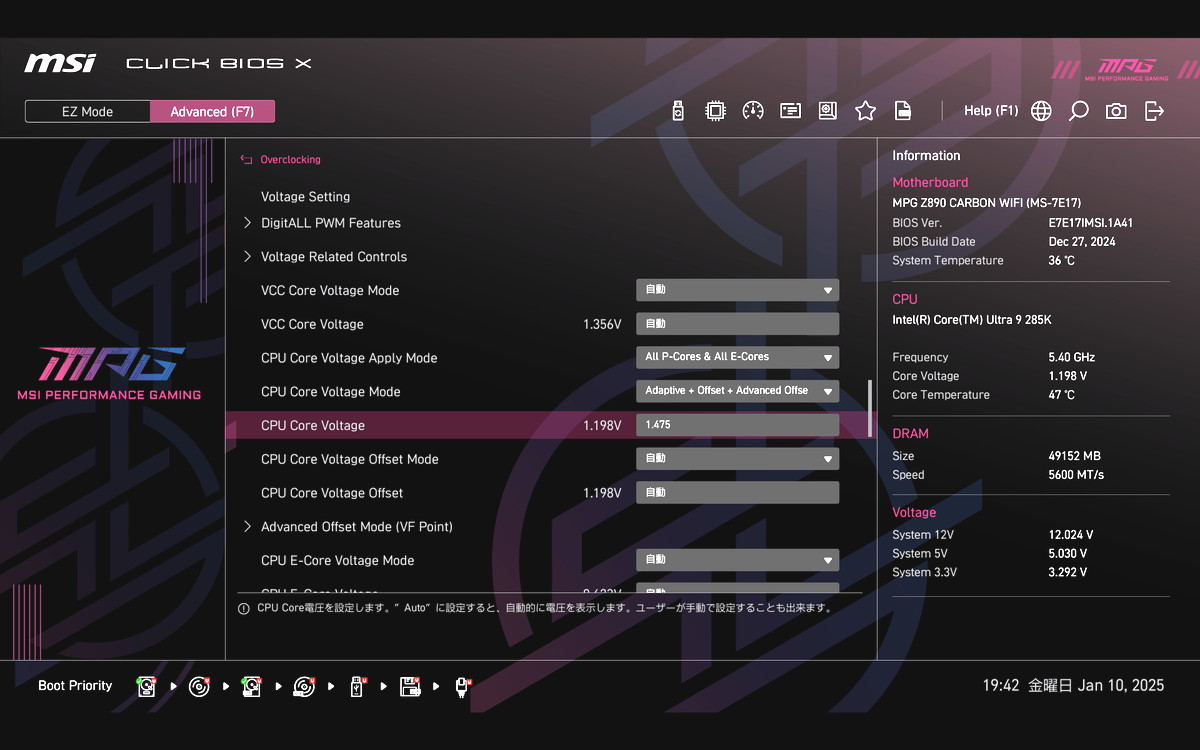Edit the CPU Core Voltage Offset field
Viewport: 1200px width, 750px height.
click(738, 493)
